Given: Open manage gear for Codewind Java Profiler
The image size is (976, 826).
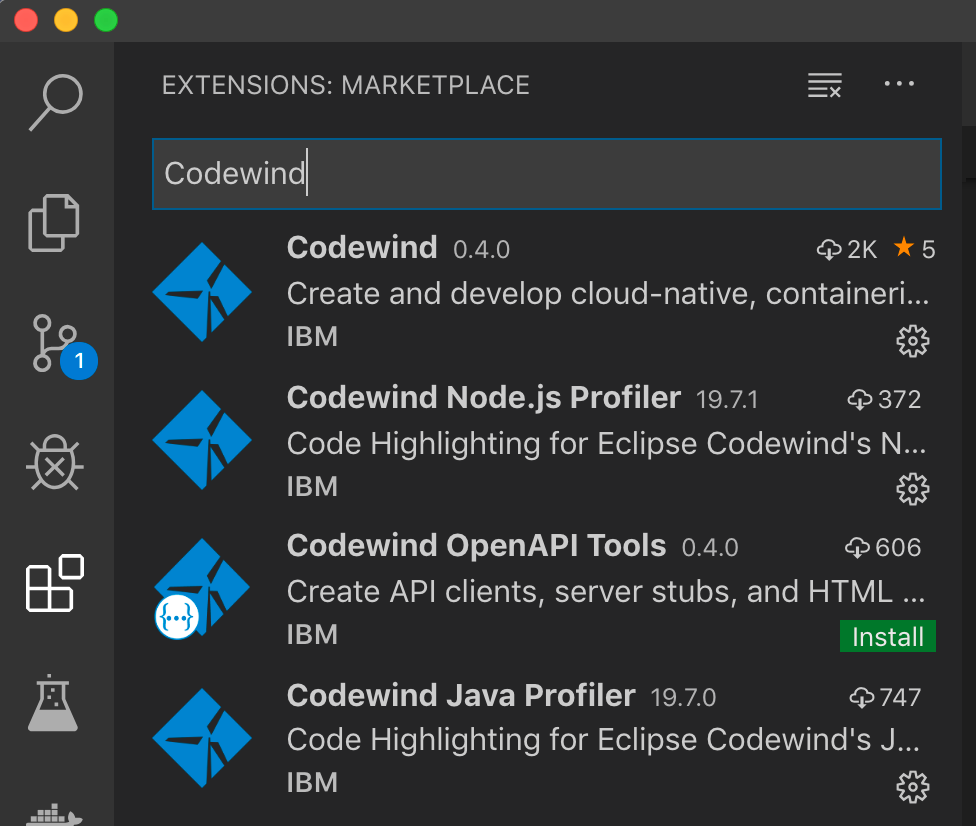Looking at the screenshot, I should (x=913, y=787).
